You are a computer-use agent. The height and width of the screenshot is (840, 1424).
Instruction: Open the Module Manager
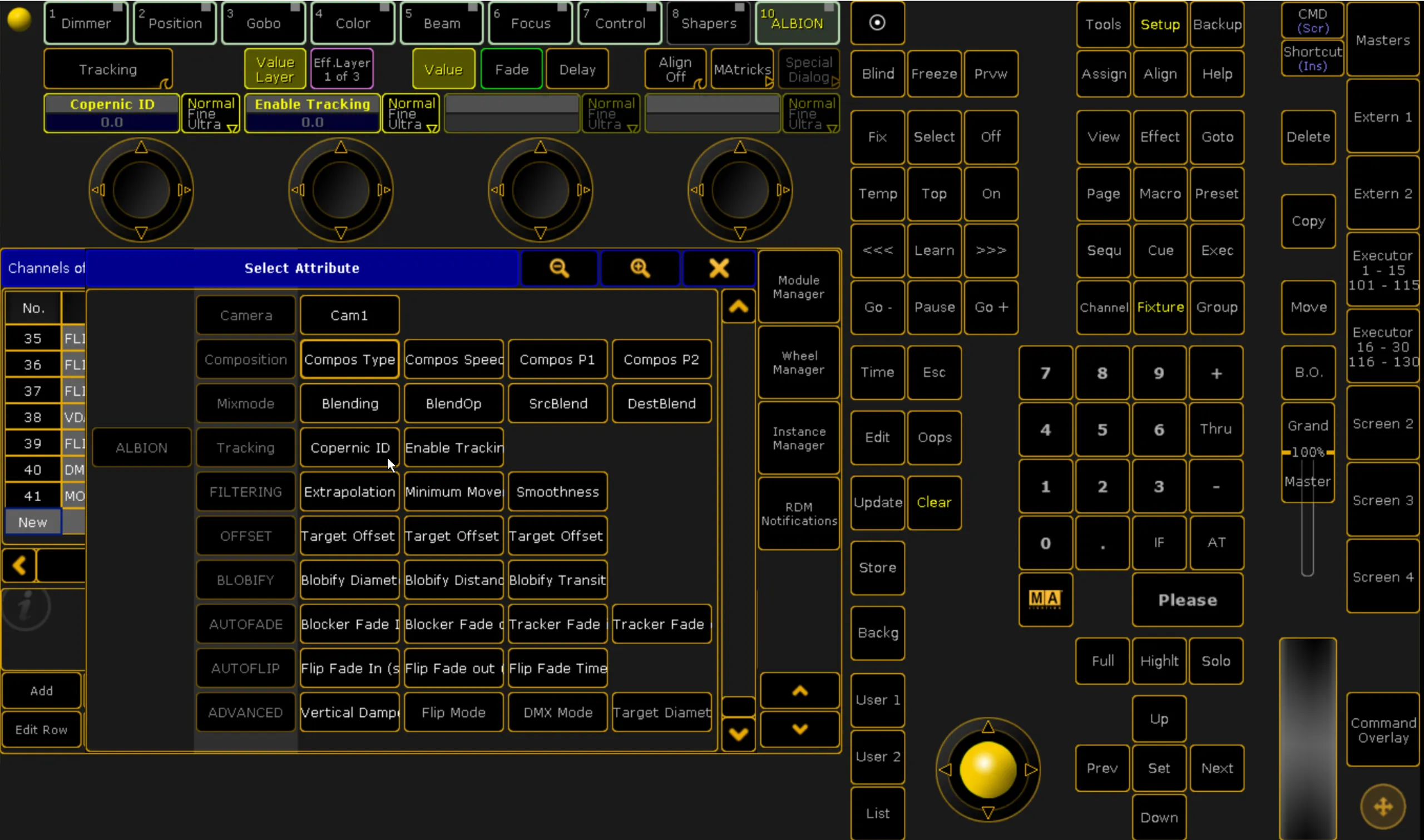[x=799, y=286]
